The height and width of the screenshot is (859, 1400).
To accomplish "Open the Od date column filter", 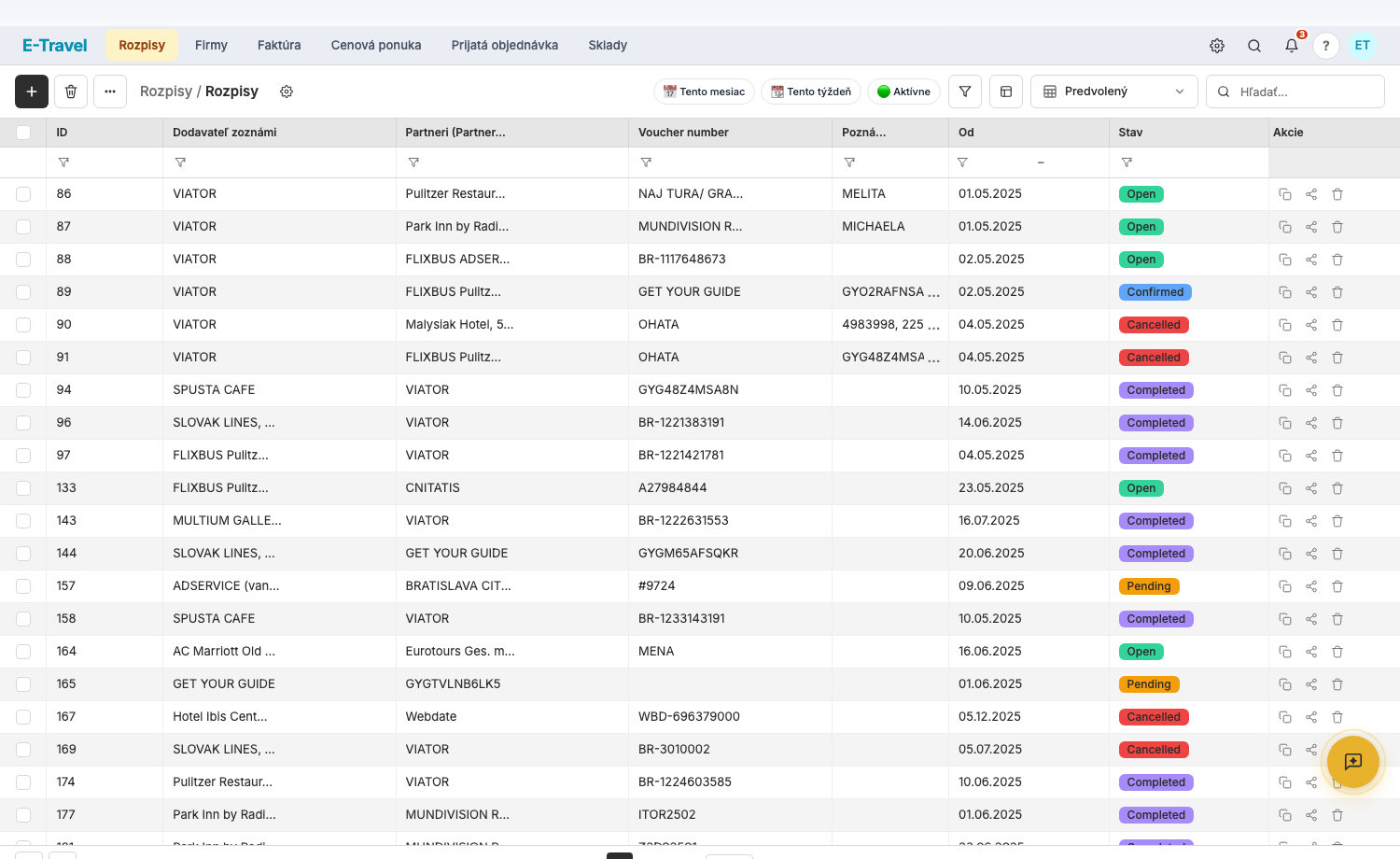I will pyautogui.click(x=962, y=162).
